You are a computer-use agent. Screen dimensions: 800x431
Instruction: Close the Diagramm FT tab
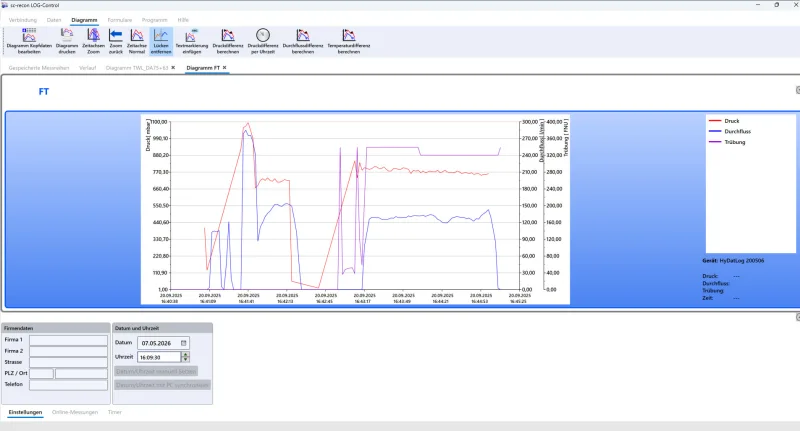point(224,68)
